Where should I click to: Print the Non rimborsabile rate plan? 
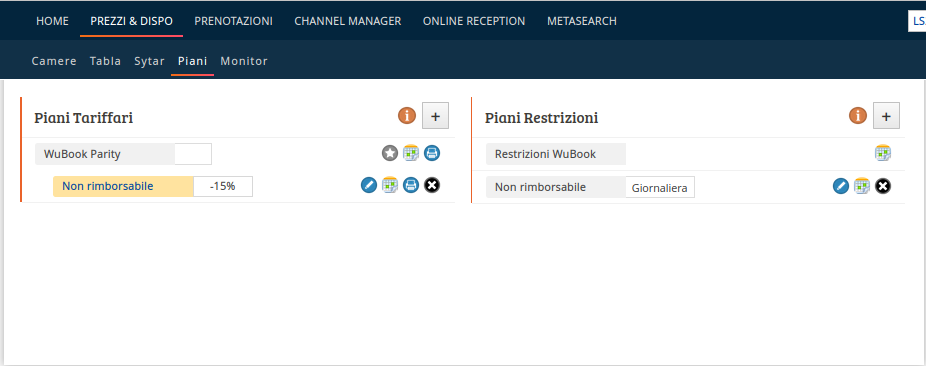click(x=411, y=185)
